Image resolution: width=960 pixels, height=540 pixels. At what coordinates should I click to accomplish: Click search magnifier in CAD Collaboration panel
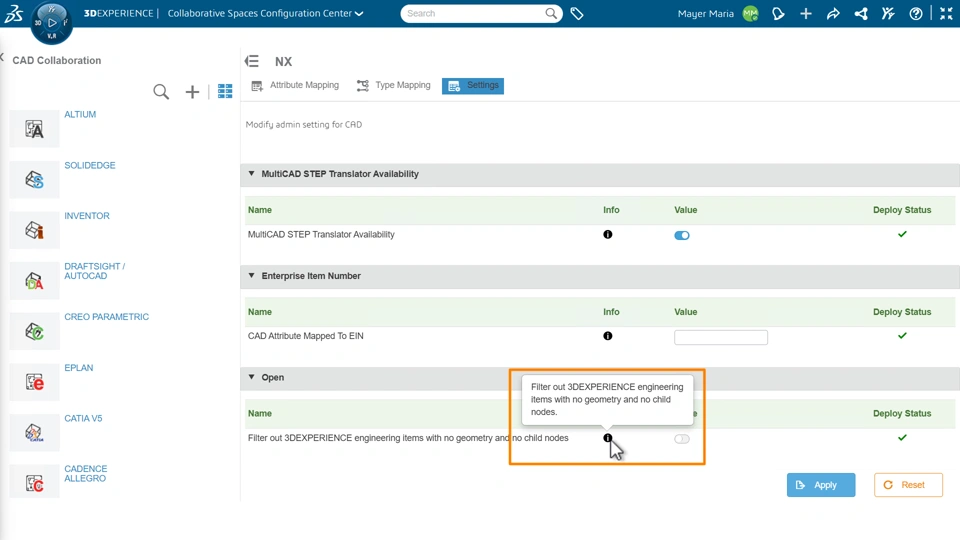(161, 92)
